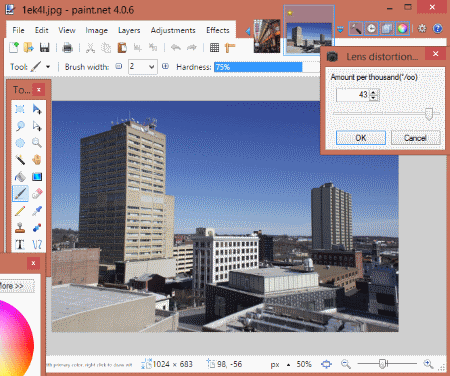Select the Paint Bucket tool

(20, 176)
